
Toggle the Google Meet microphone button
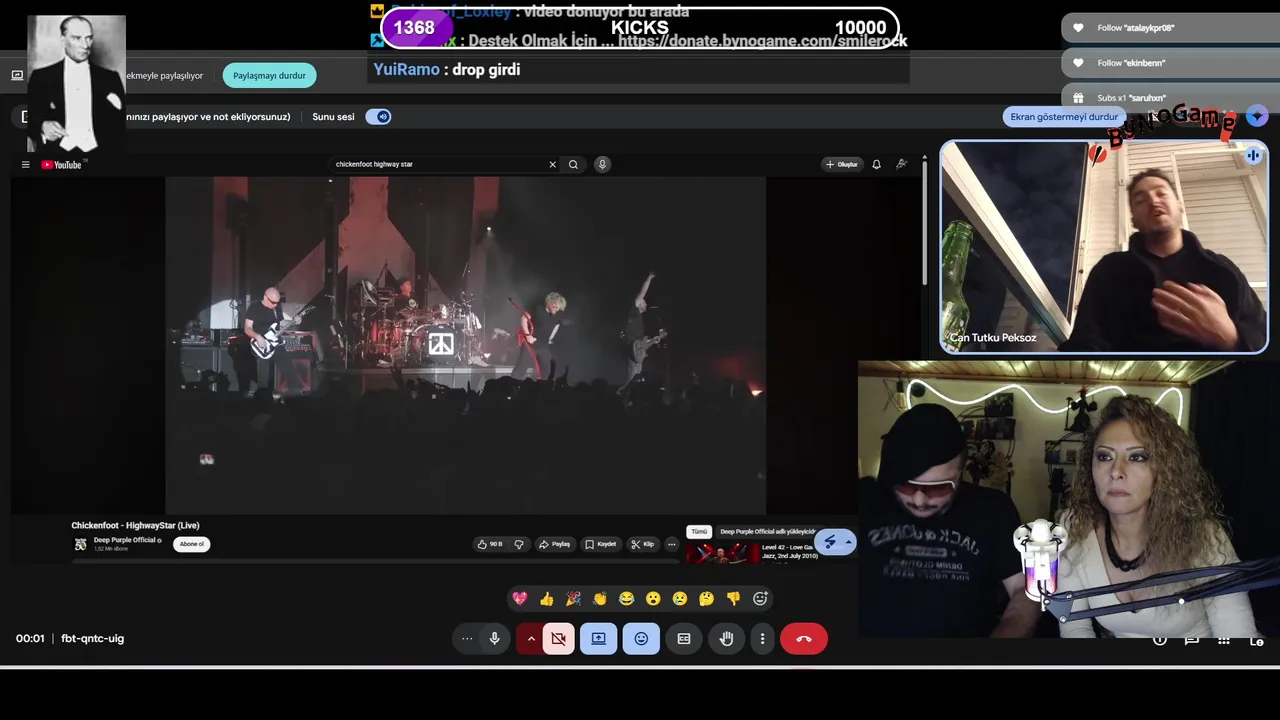(x=494, y=638)
